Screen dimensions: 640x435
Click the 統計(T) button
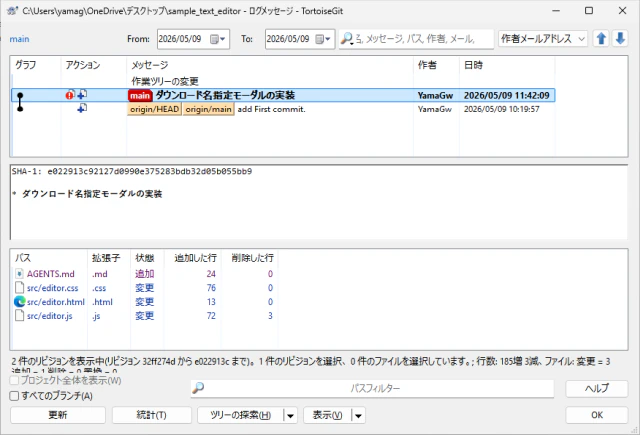pos(151,415)
